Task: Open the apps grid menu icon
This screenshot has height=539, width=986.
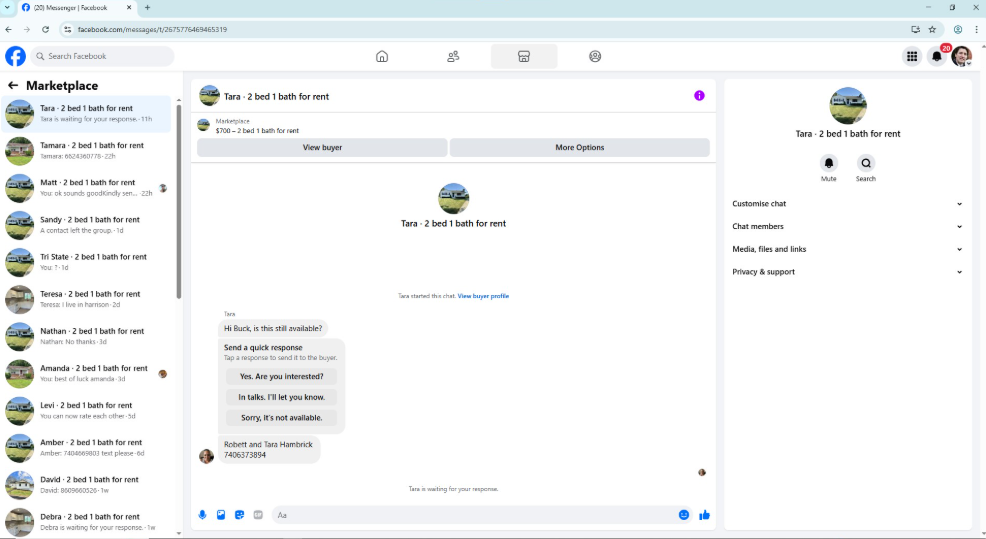Action: [912, 57]
